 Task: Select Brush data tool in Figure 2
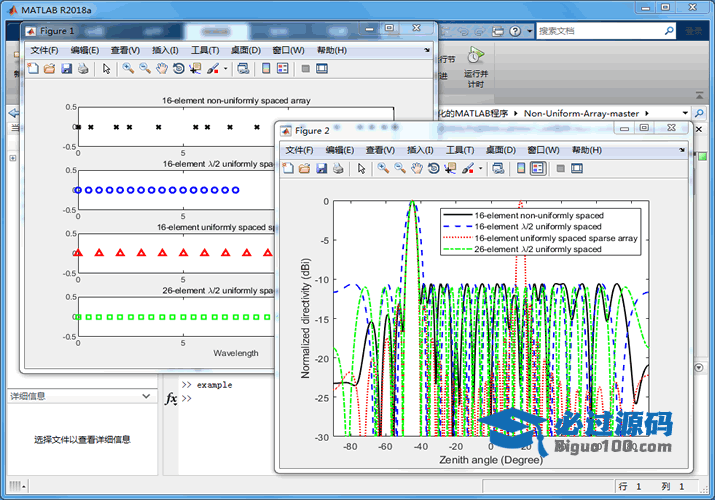pyautogui.click(x=467, y=169)
